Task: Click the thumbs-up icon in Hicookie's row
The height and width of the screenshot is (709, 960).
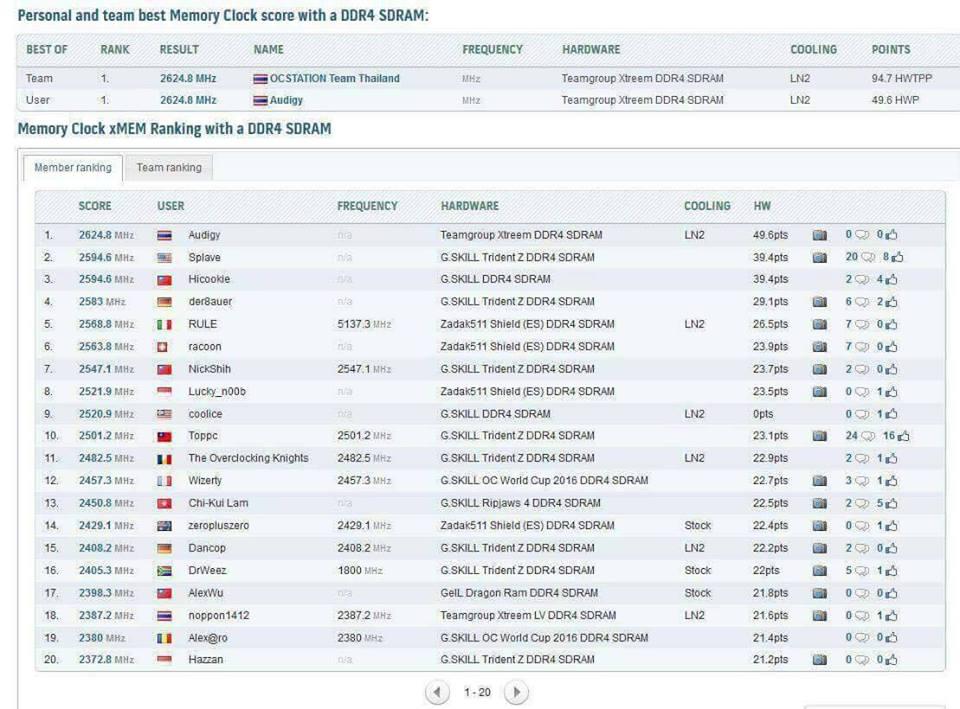Action: point(891,280)
